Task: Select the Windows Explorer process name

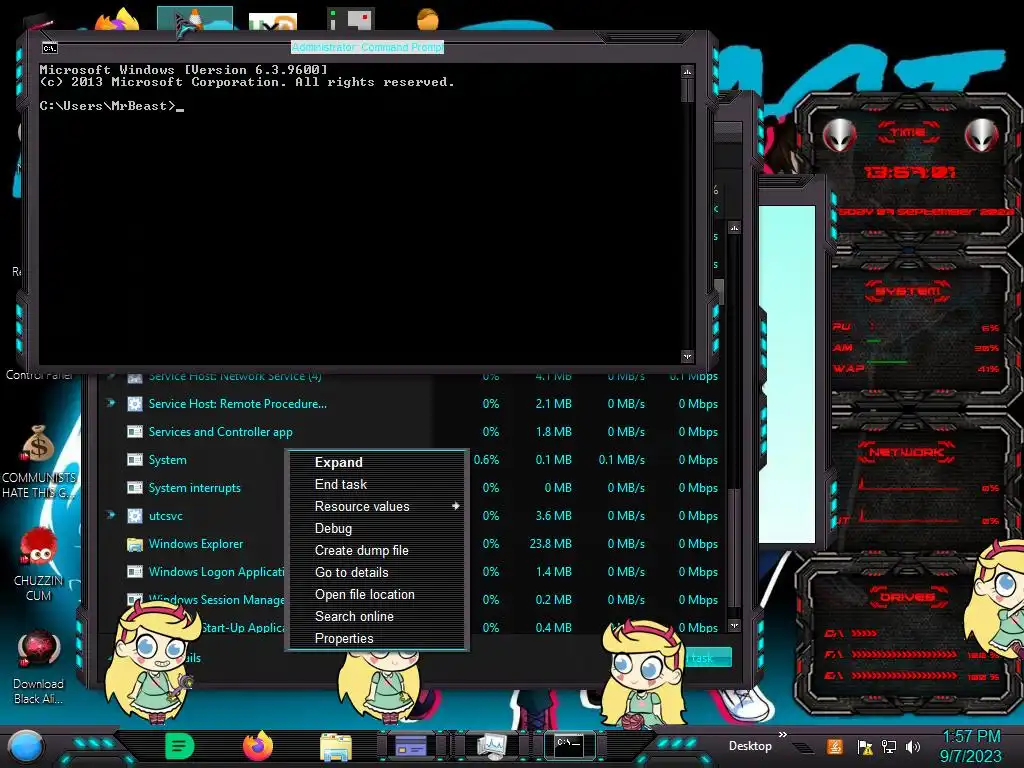Action: pos(195,544)
